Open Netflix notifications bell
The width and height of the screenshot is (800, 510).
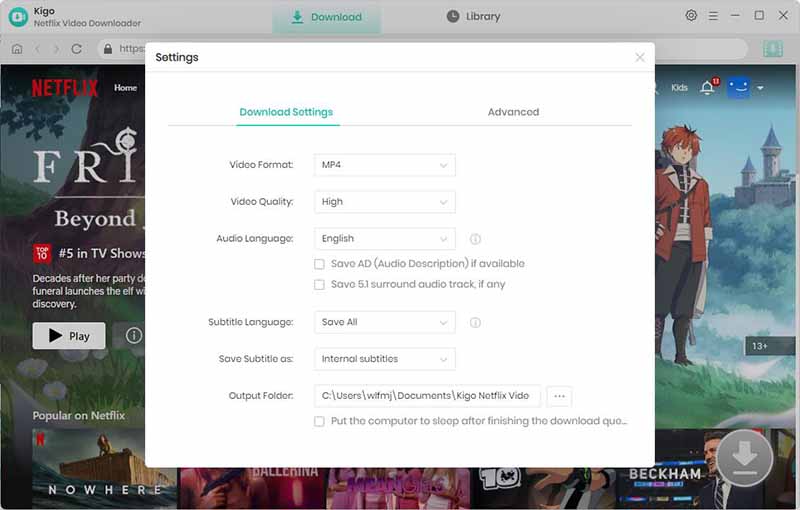pyautogui.click(x=707, y=88)
